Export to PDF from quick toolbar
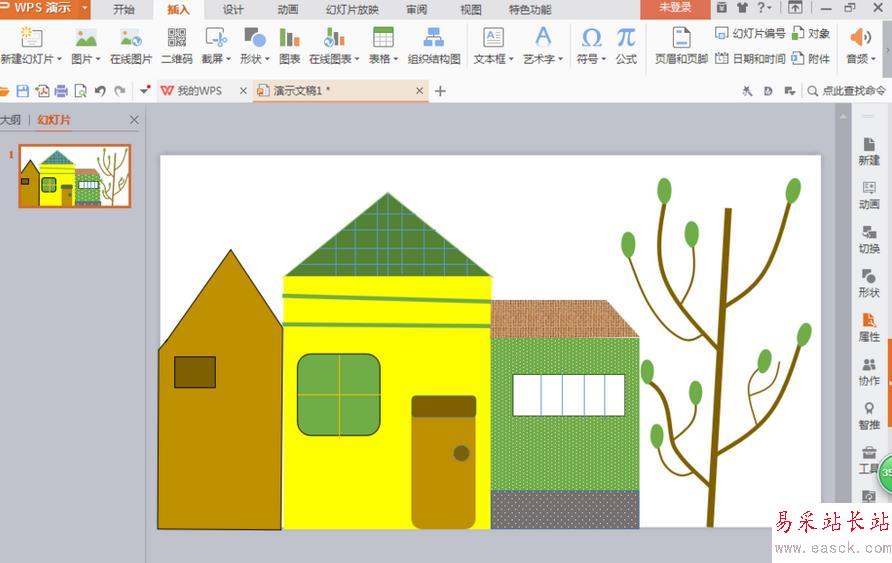The image size is (892, 563). [42, 91]
